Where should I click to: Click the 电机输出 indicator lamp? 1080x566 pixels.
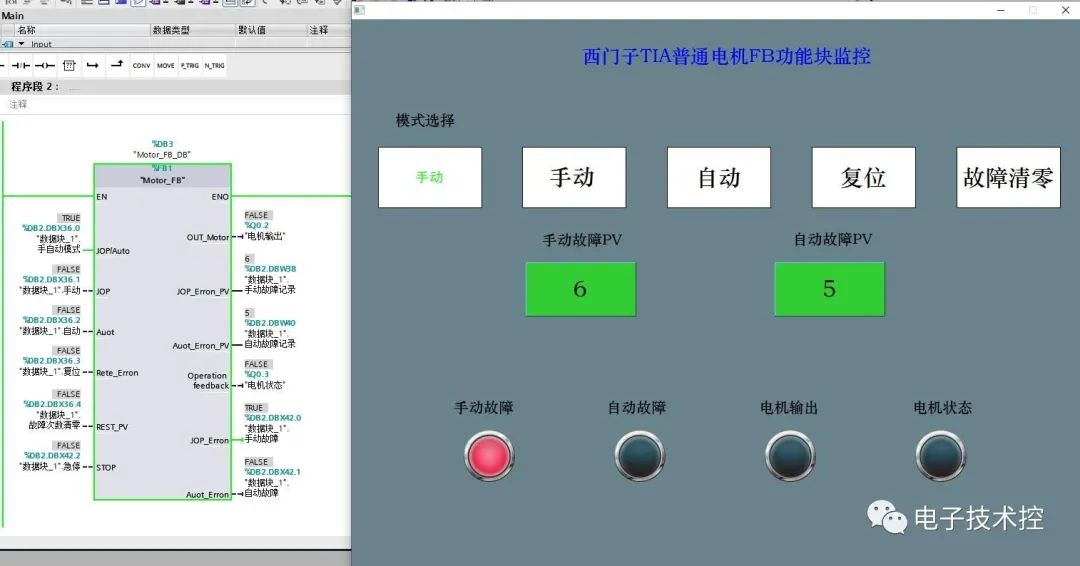[x=790, y=456]
